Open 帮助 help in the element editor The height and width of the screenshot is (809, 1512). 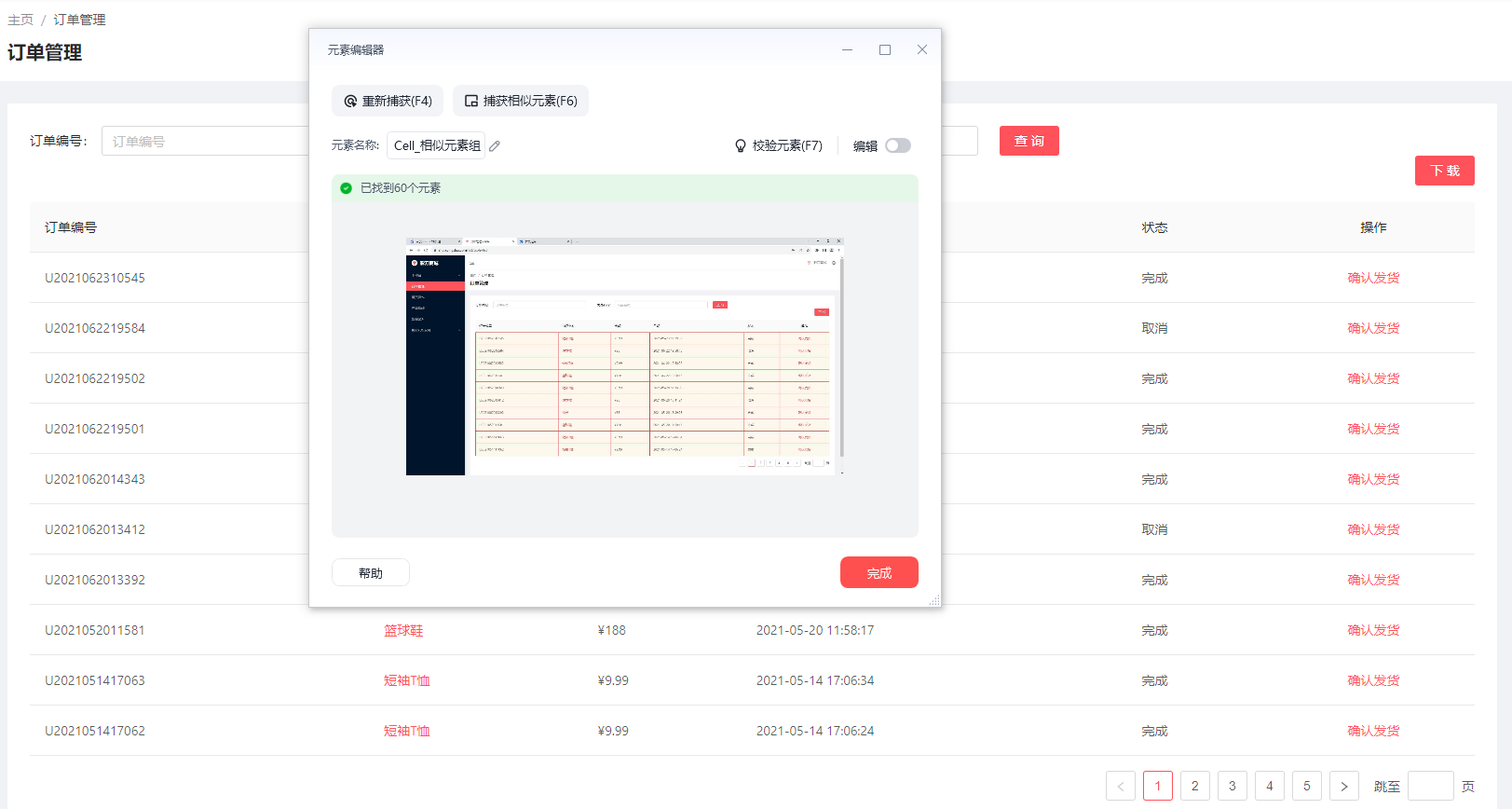(x=370, y=572)
